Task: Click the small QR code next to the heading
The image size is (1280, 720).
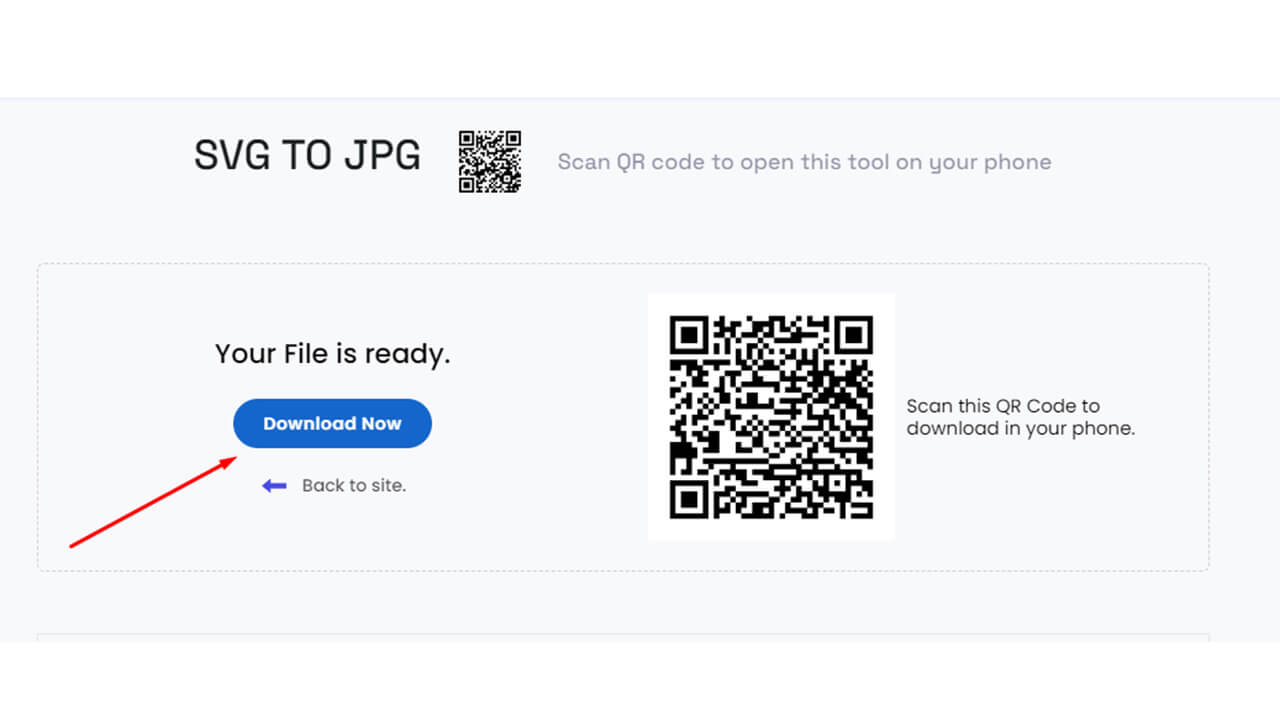Action: pyautogui.click(x=489, y=160)
